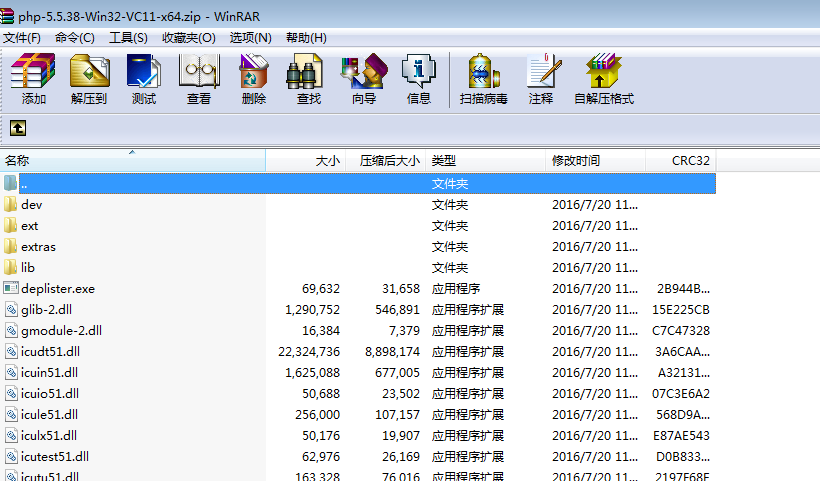This screenshot has width=820, height=481.
Task: Click CRC32 value 15E225CB
Action: [x=681, y=310]
